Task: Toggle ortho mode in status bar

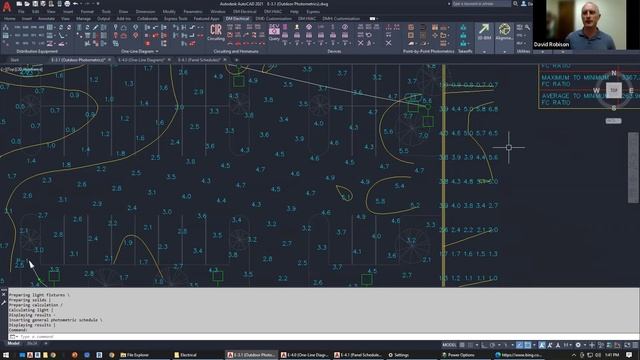Action: click(x=484, y=345)
